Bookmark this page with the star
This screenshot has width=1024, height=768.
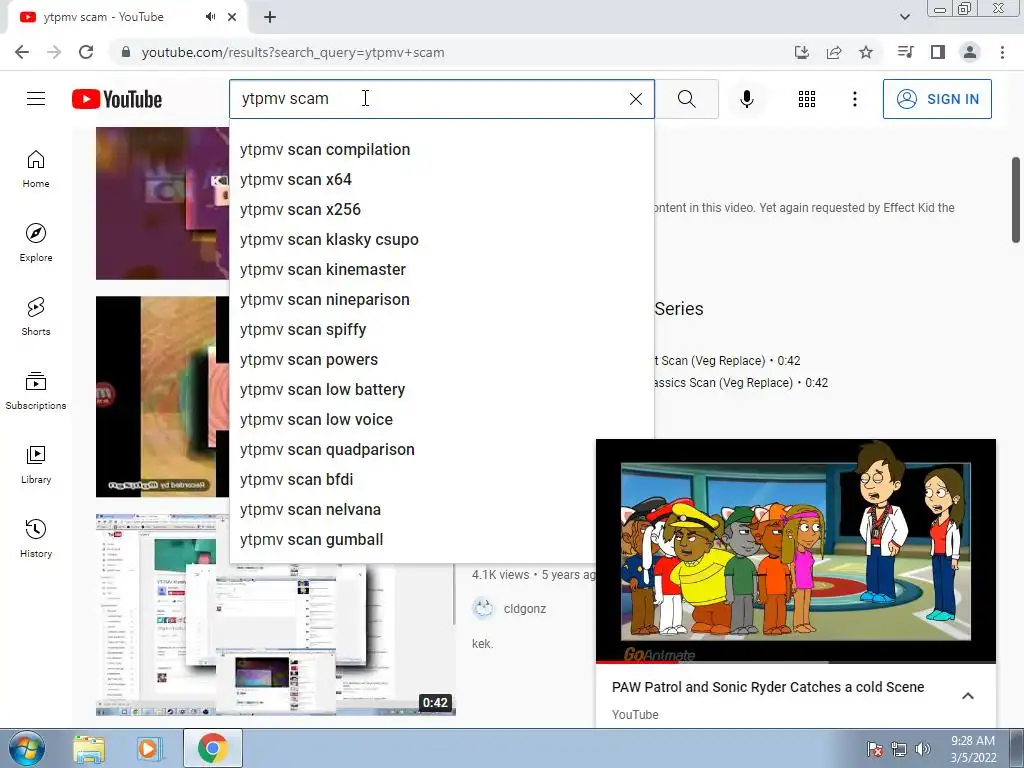click(866, 52)
